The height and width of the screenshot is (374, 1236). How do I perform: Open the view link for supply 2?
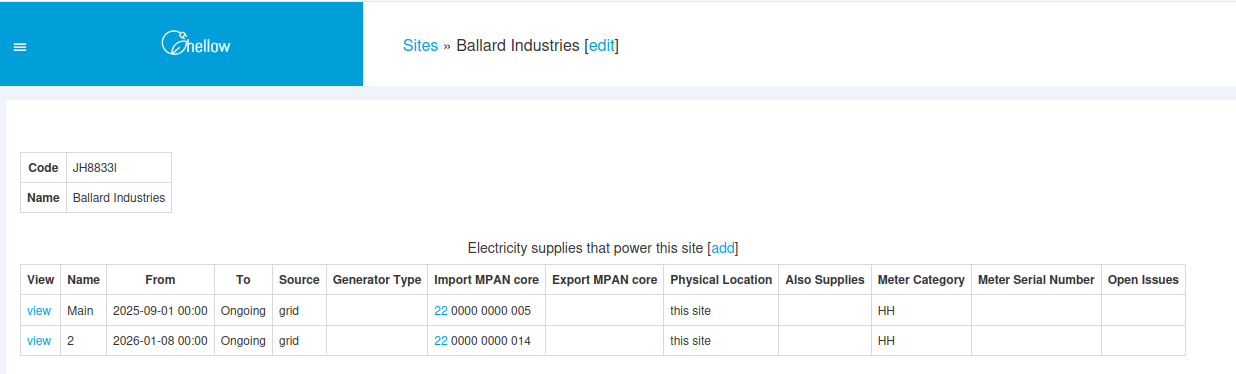pyautogui.click(x=39, y=341)
